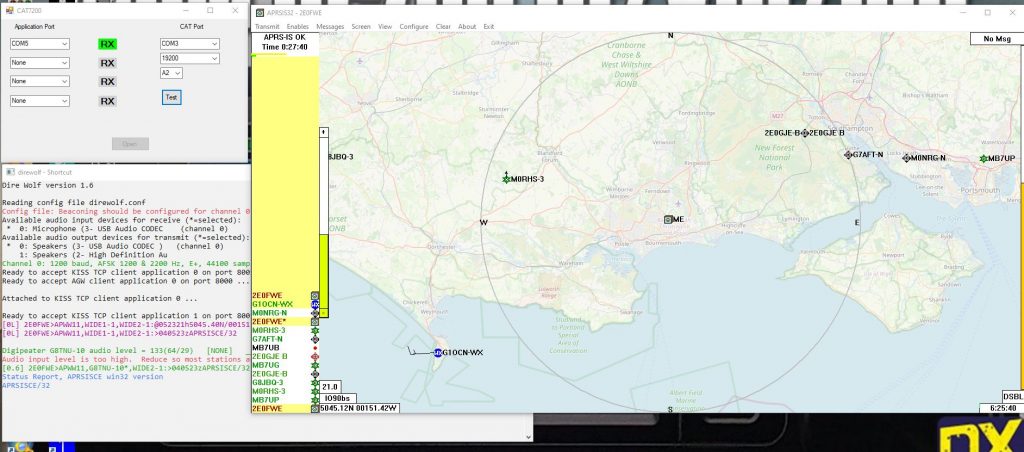
Task: Select the ME home station icon on map
Action: click(668, 219)
